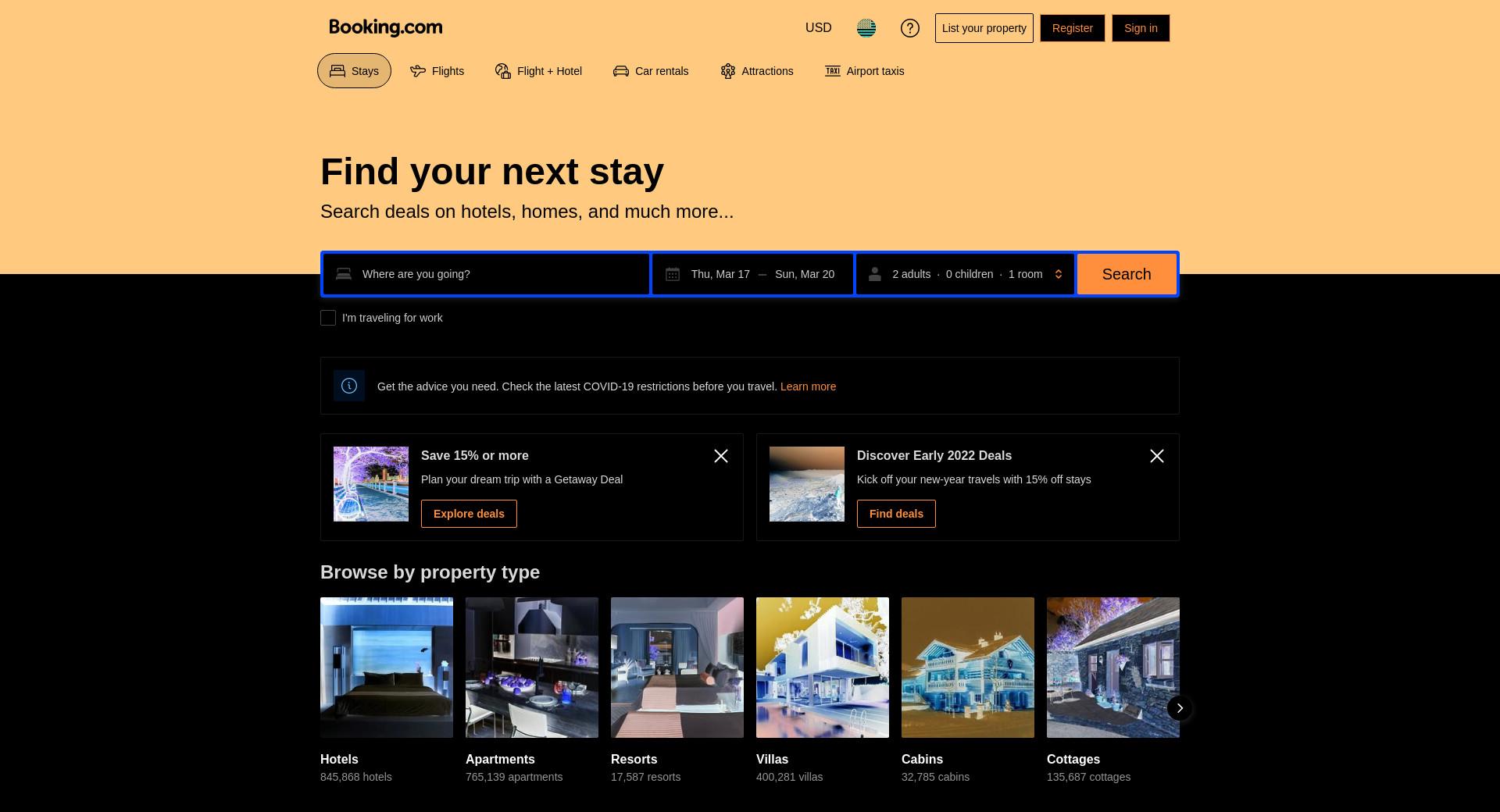This screenshot has width=1500, height=812.
Task: Open check-out date Sun, Mar 20
Action: 805,274
